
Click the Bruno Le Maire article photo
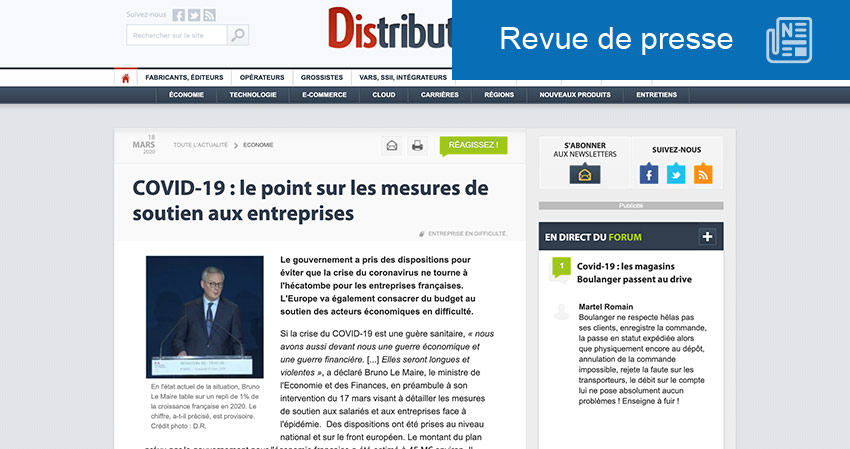[205, 316]
